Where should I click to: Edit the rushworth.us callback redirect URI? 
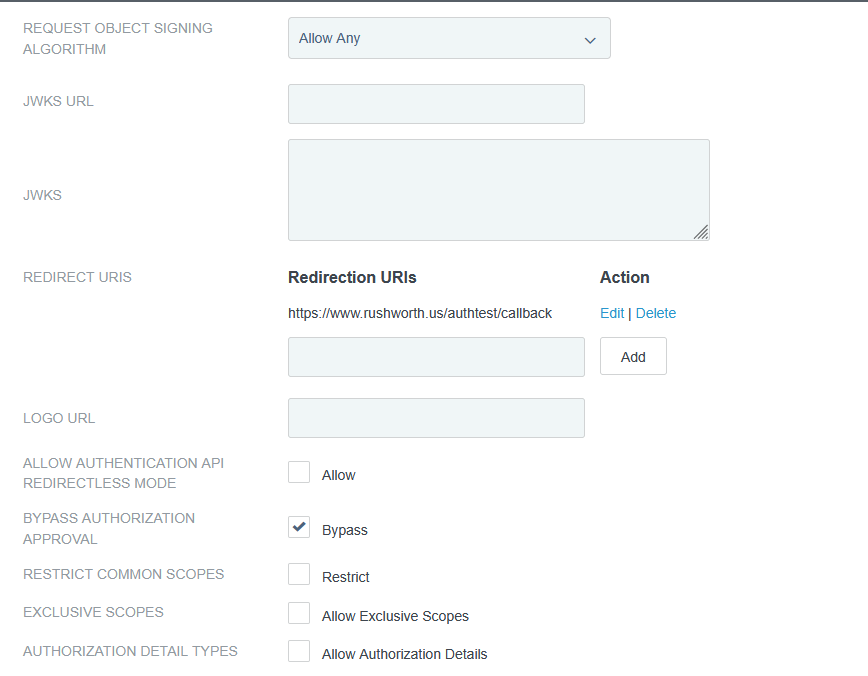(611, 313)
